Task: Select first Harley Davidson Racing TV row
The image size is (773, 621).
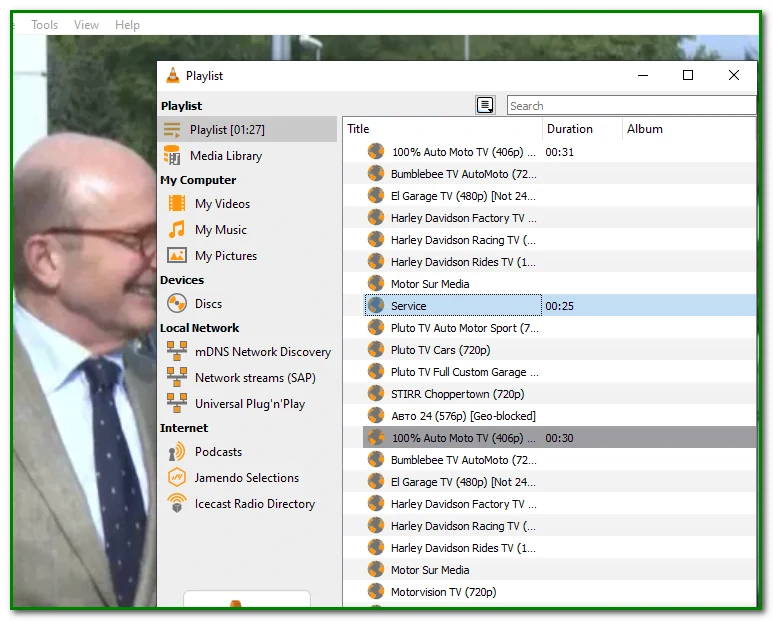Action: pos(550,240)
